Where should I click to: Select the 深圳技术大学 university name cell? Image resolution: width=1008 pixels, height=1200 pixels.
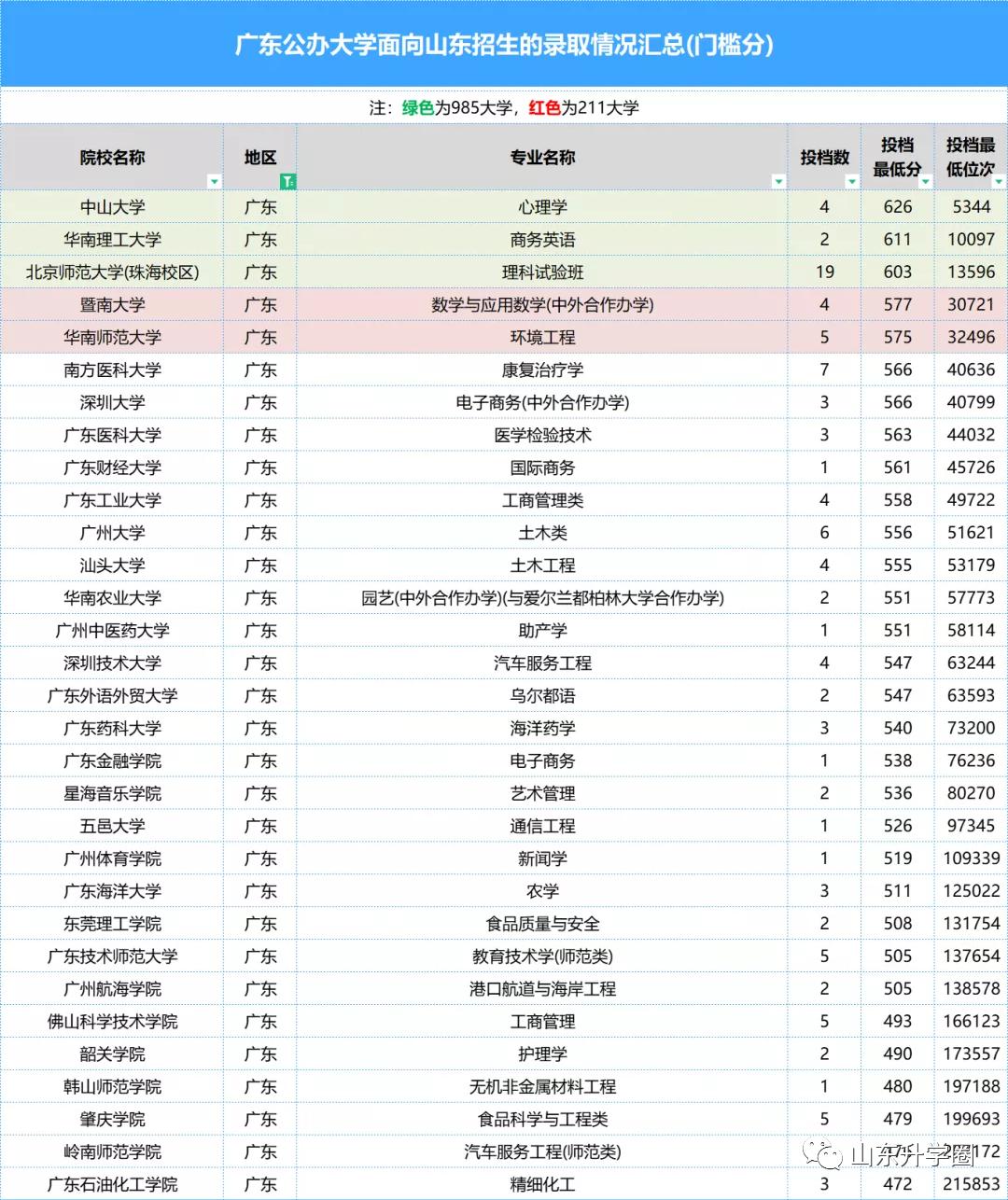point(112,663)
